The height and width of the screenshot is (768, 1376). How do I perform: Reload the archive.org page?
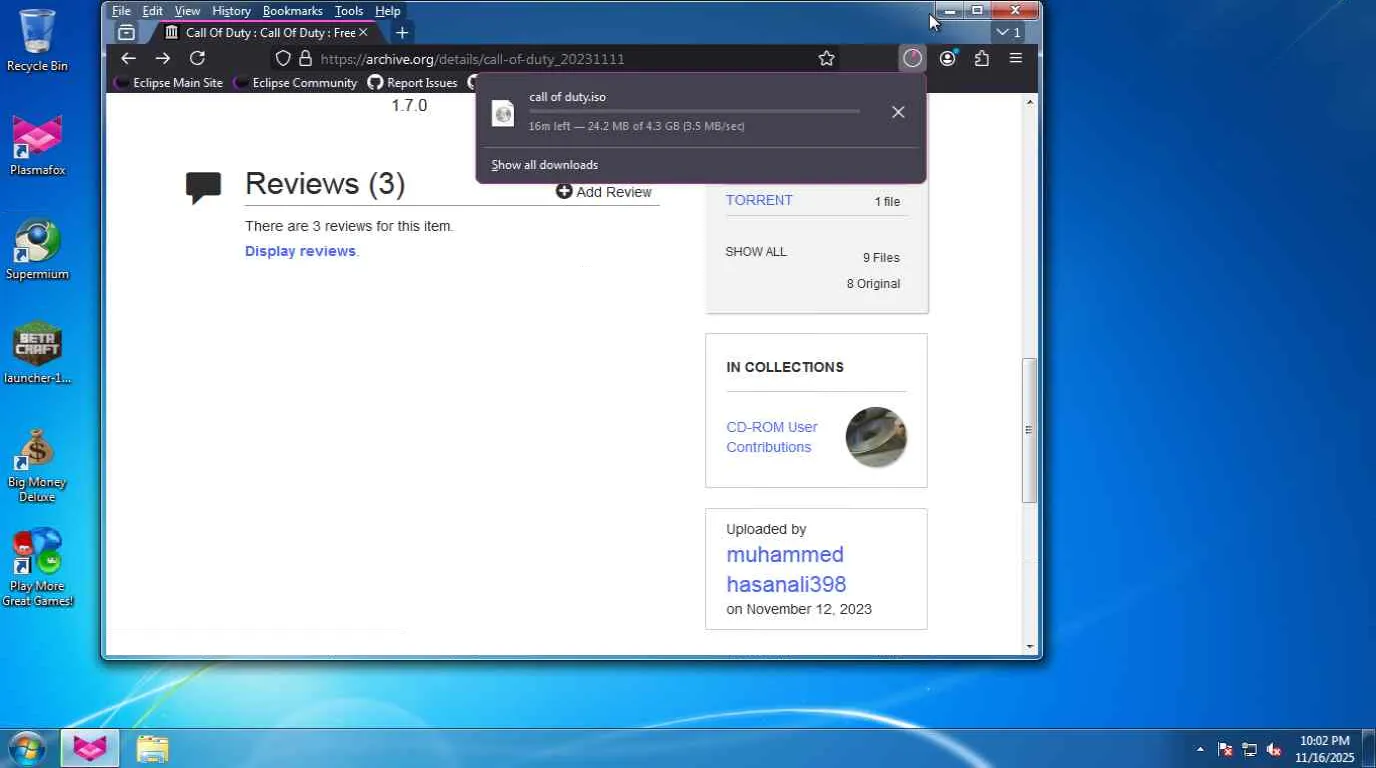197,59
